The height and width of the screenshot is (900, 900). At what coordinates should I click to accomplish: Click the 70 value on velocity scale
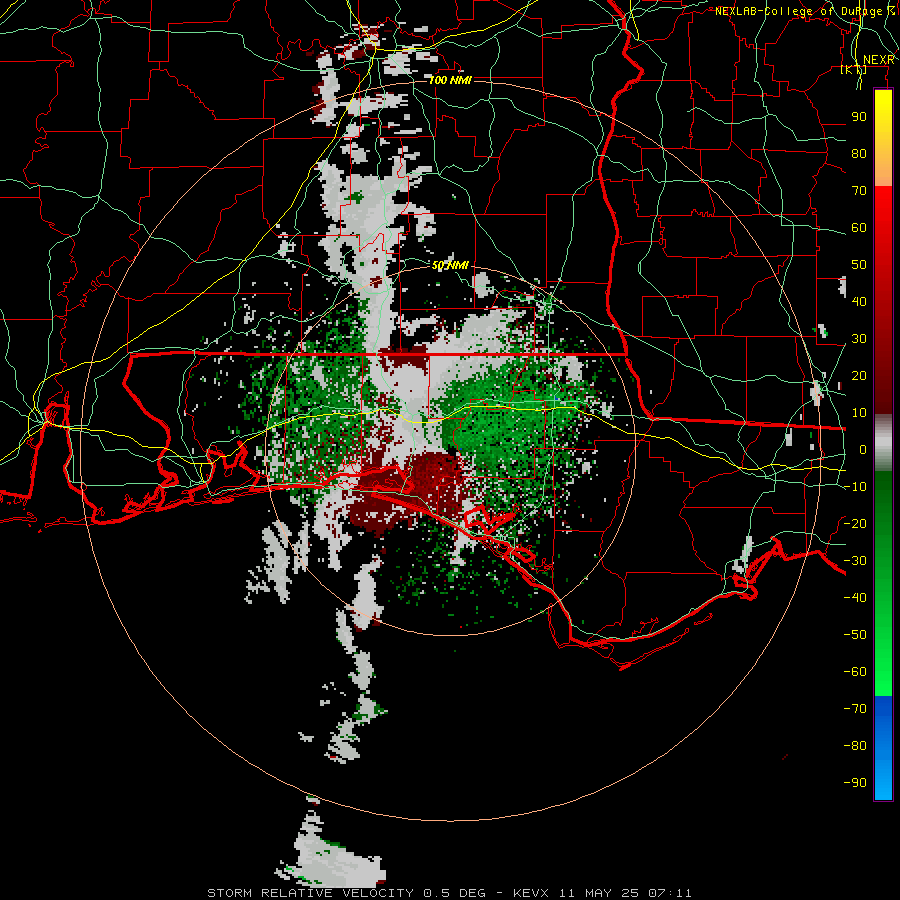859,191
